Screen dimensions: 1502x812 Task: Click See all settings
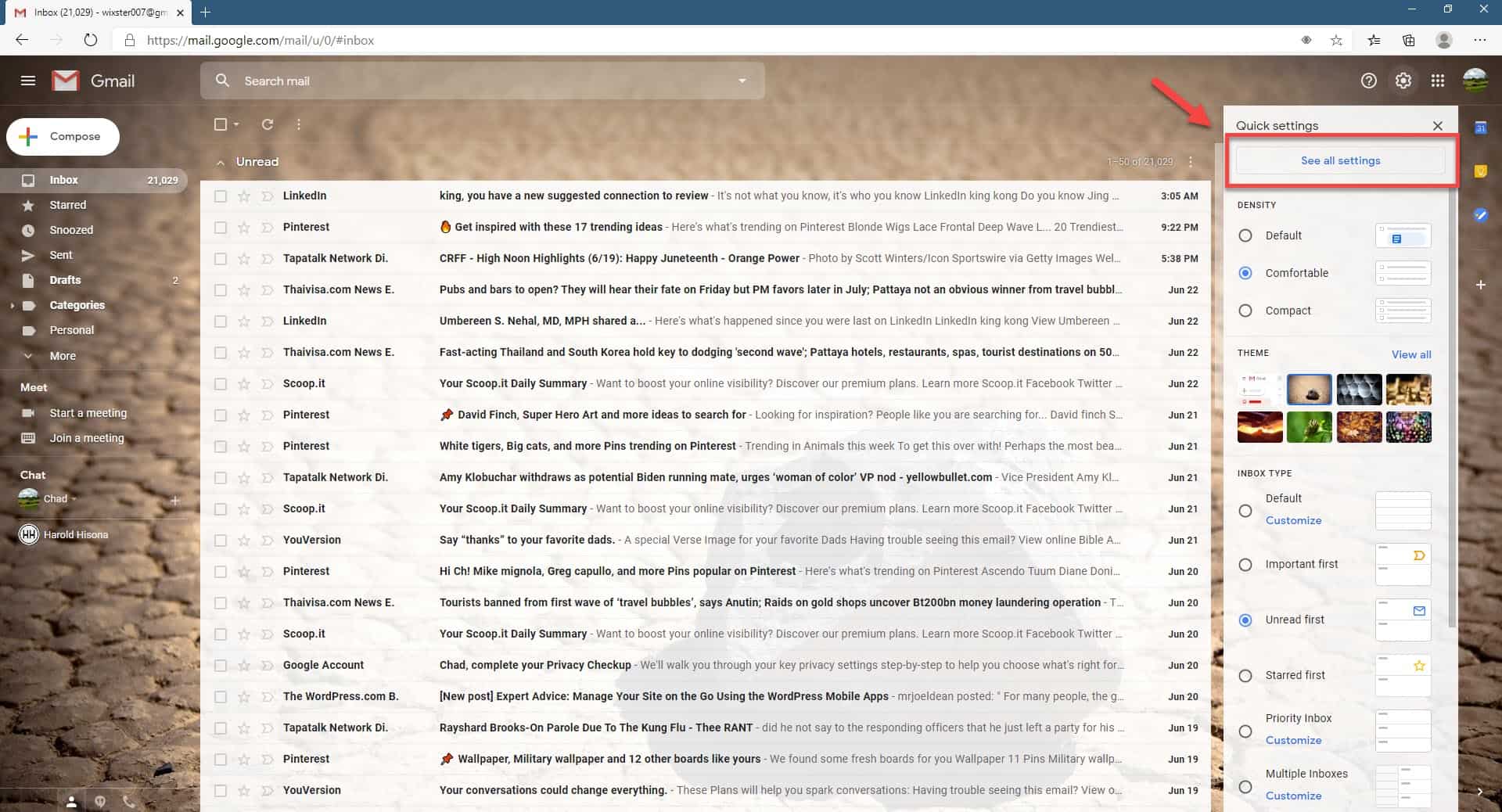(1340, 160)
